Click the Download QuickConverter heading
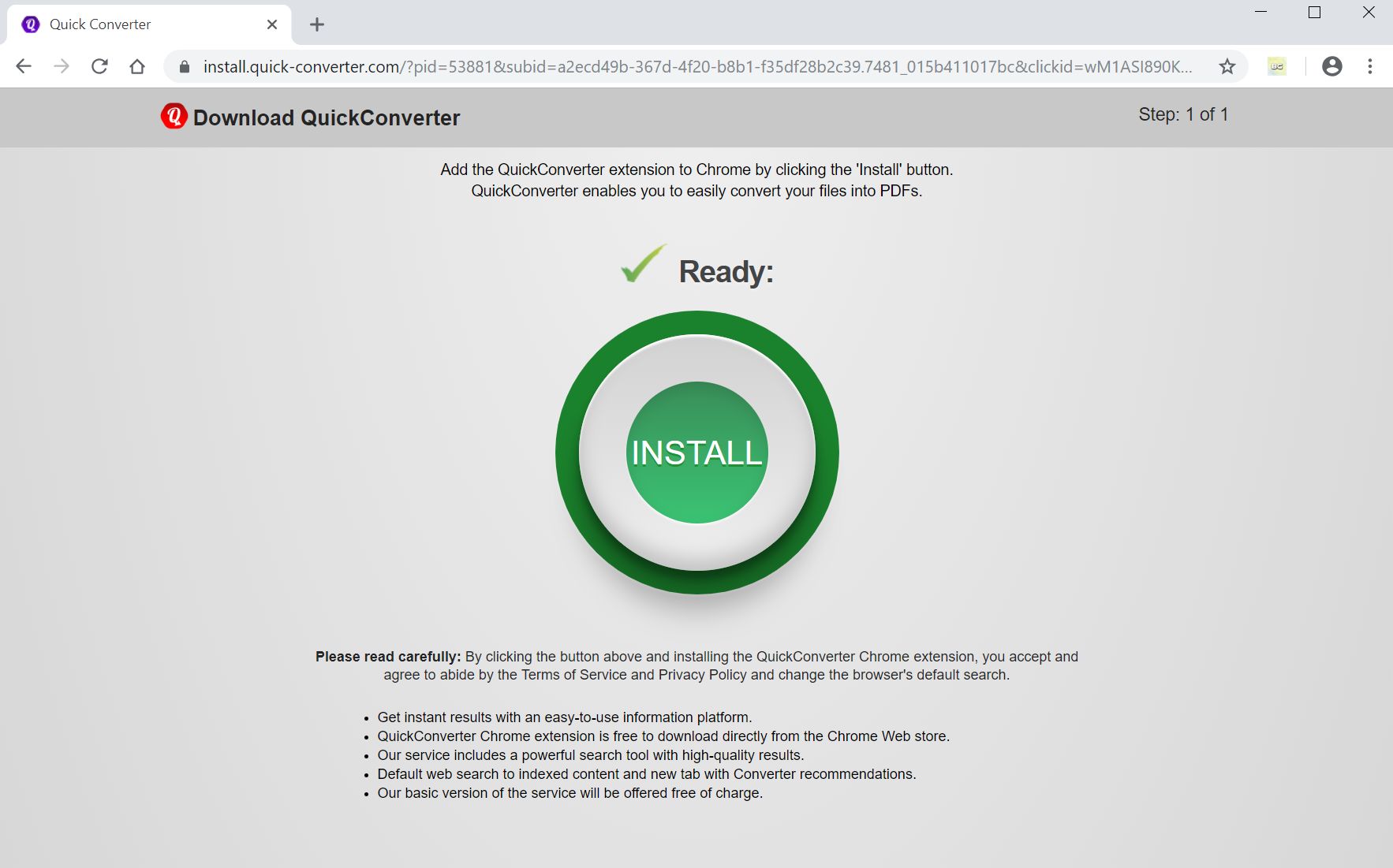 327,117
